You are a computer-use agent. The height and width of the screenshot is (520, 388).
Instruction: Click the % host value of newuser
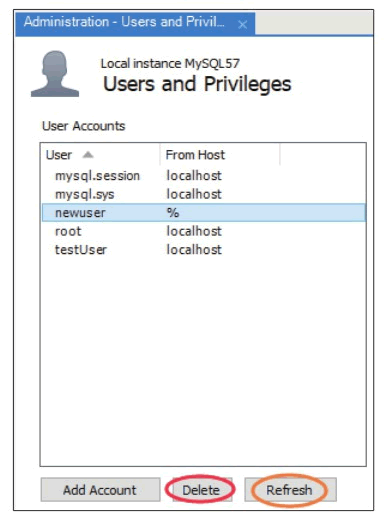coord(173,213)
